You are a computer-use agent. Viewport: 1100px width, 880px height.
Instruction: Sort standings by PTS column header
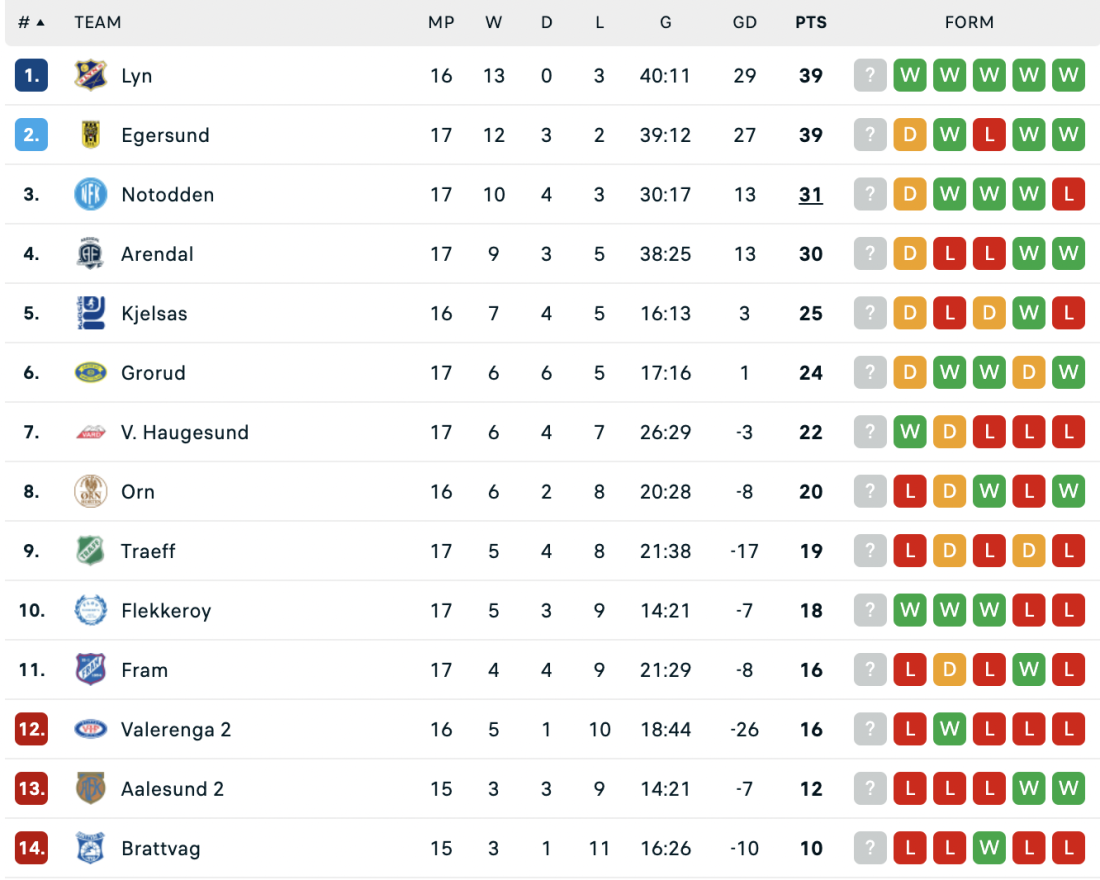(x=811, y=22)
